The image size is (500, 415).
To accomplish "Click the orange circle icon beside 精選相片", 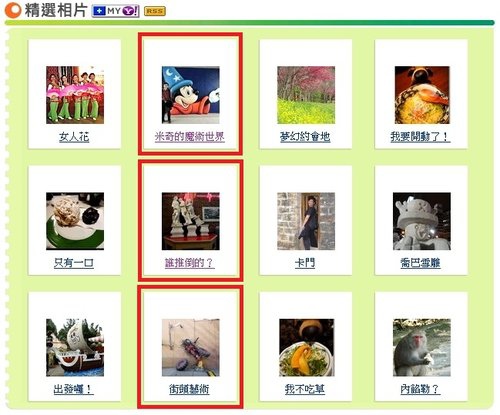I will 13,10.
